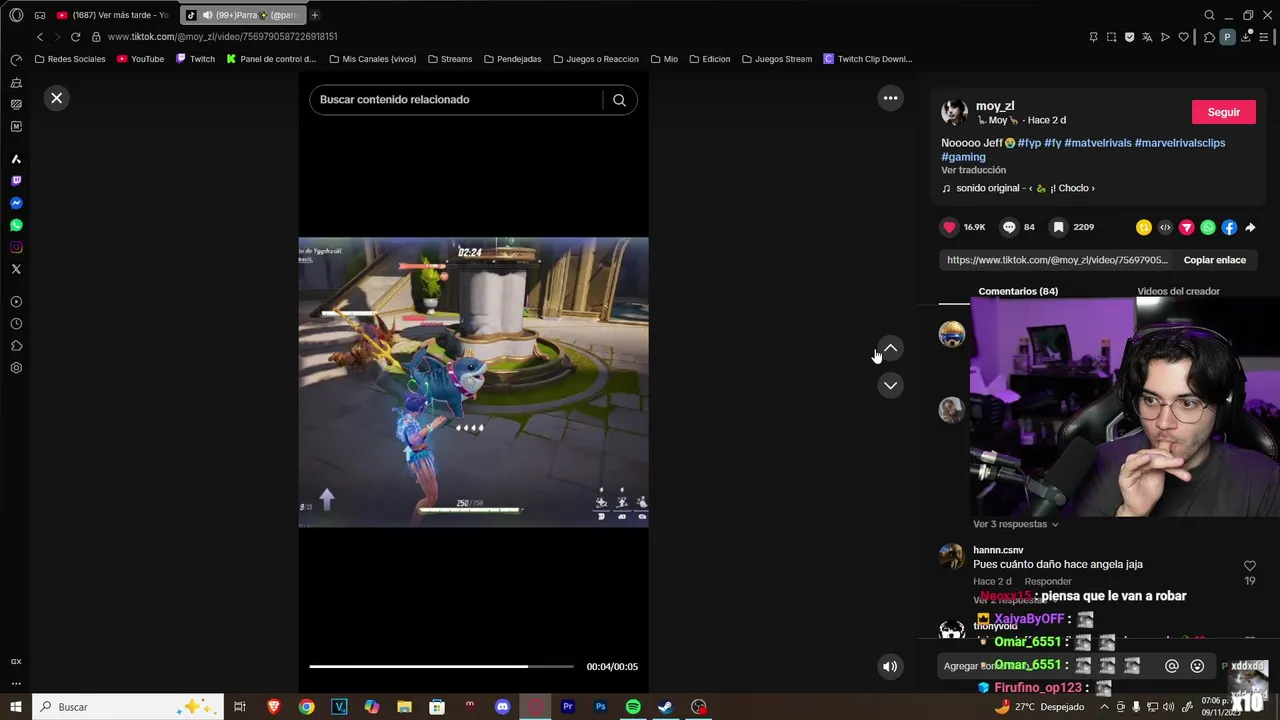Screen dimensions: 1280x720
Task: Expand Ver 3 respuestas replies
Action: 1015,524
